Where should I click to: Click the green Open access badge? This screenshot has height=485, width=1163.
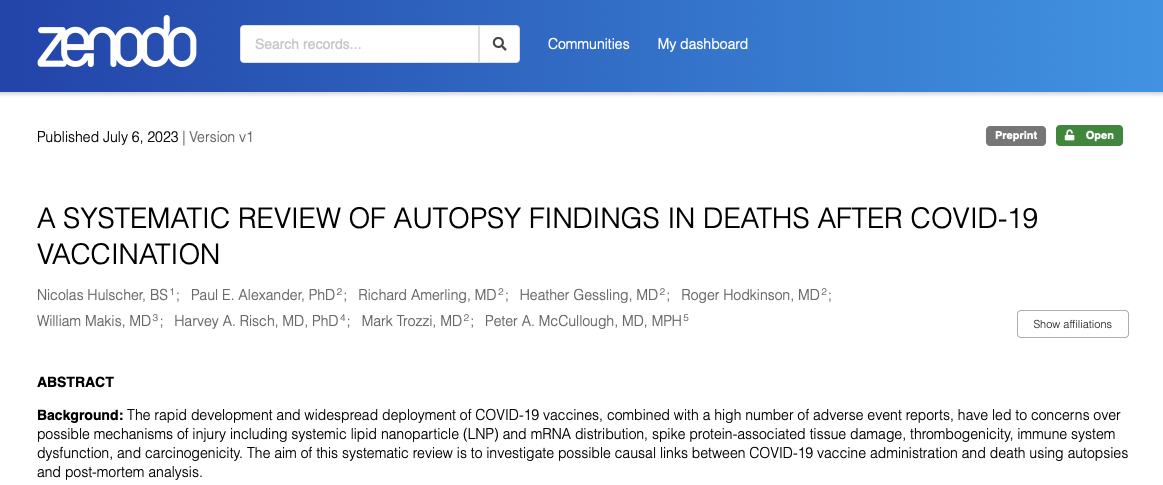[1090, 136]
